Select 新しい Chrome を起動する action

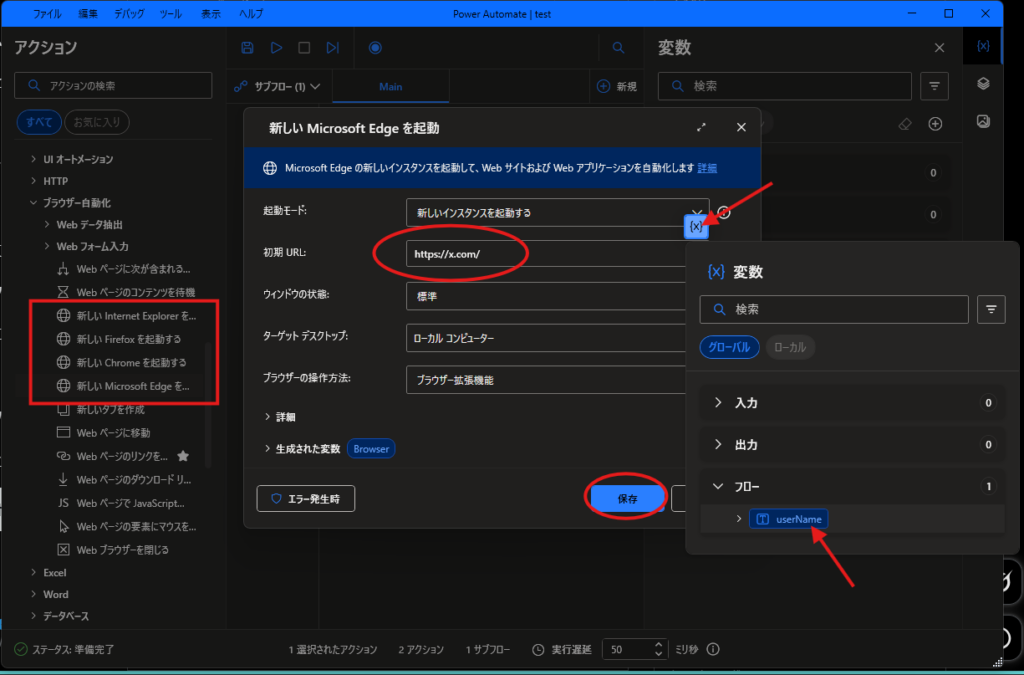click(x=121, y=362)
